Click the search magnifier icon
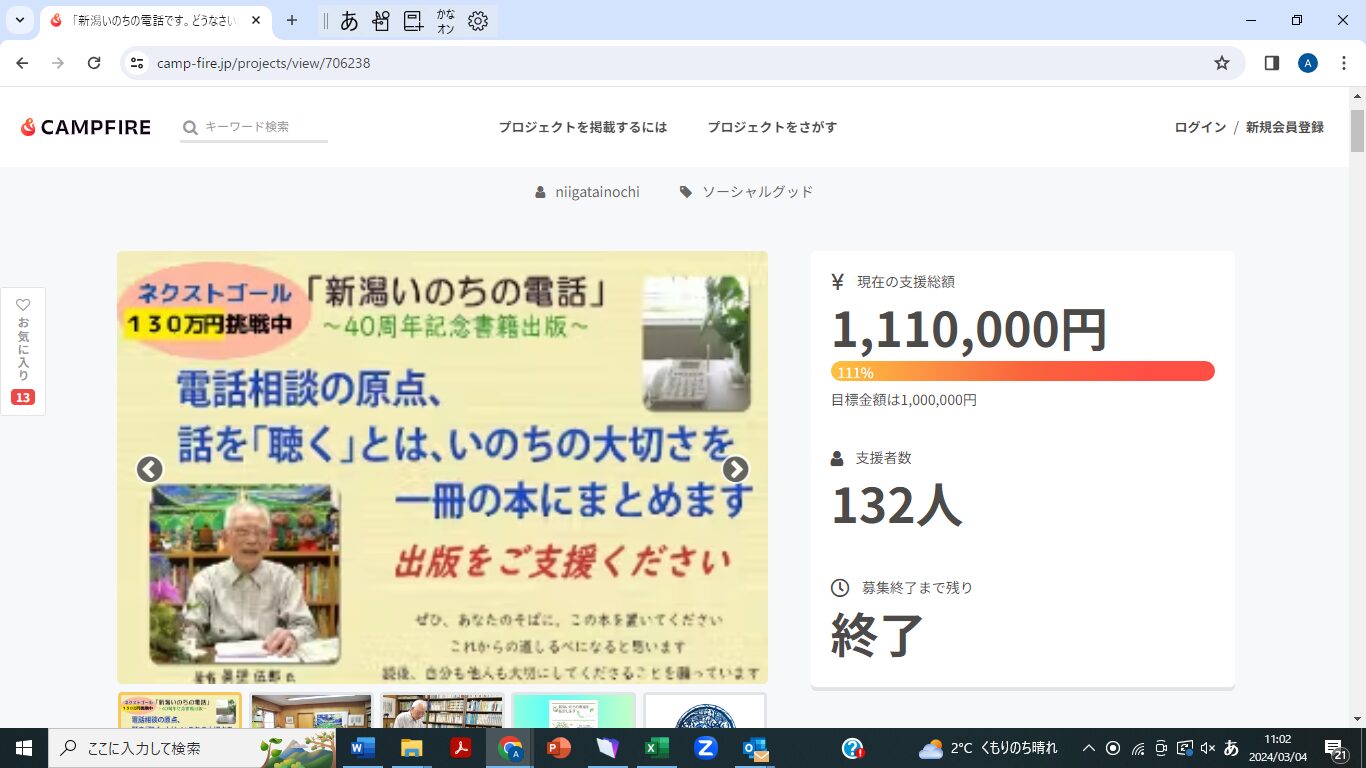The width and height of the screenshot is (1366, 768). pos(190,128)
